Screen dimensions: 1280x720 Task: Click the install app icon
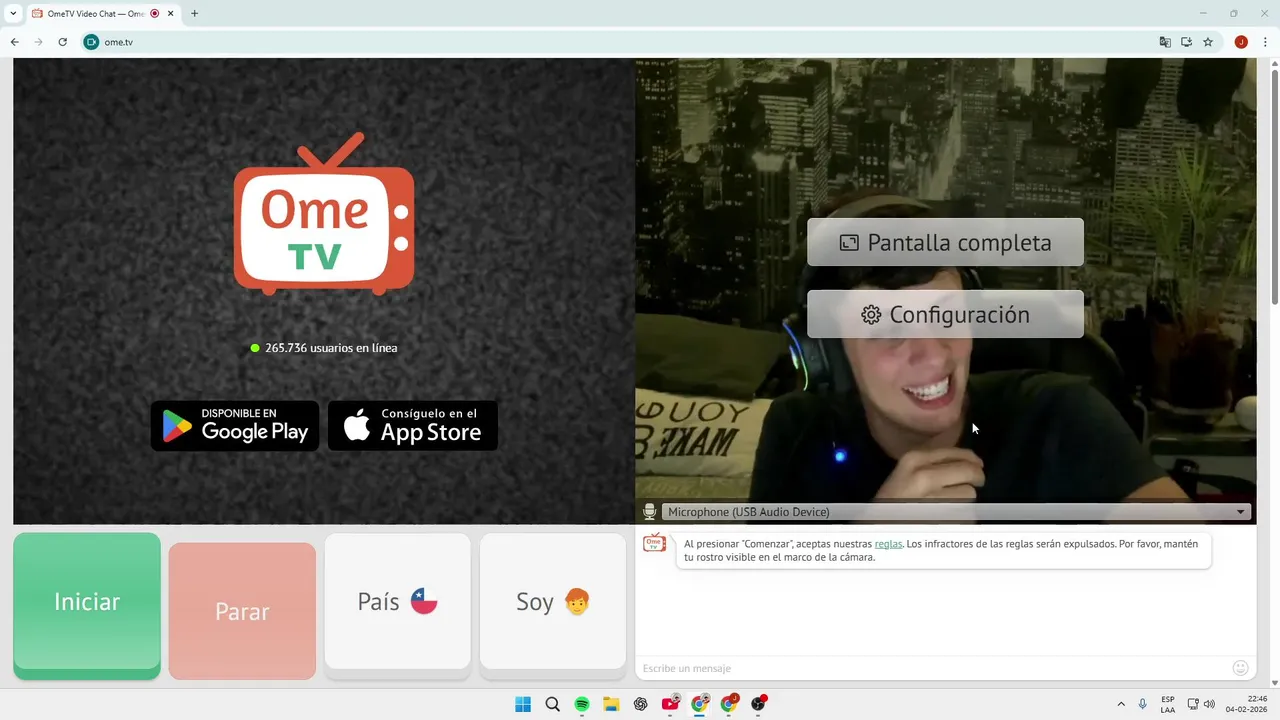(x=1186, y=42)
